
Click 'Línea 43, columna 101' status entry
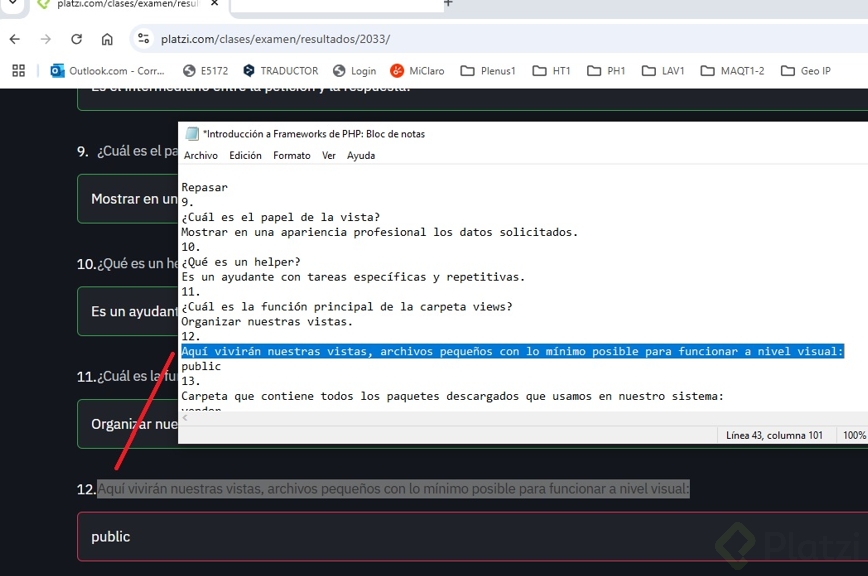[x=774, y=435]
